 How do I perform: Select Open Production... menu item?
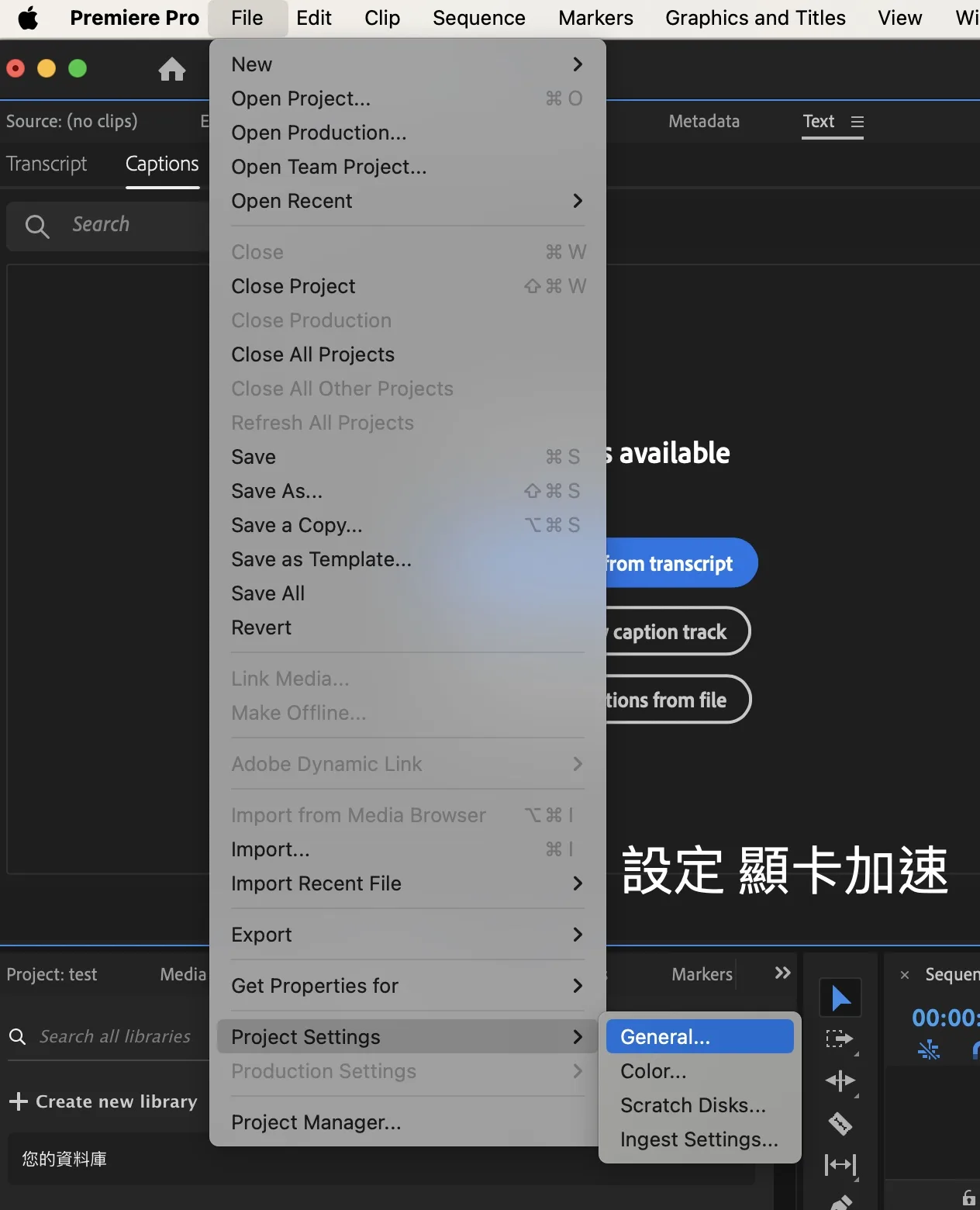click(407, 133)
